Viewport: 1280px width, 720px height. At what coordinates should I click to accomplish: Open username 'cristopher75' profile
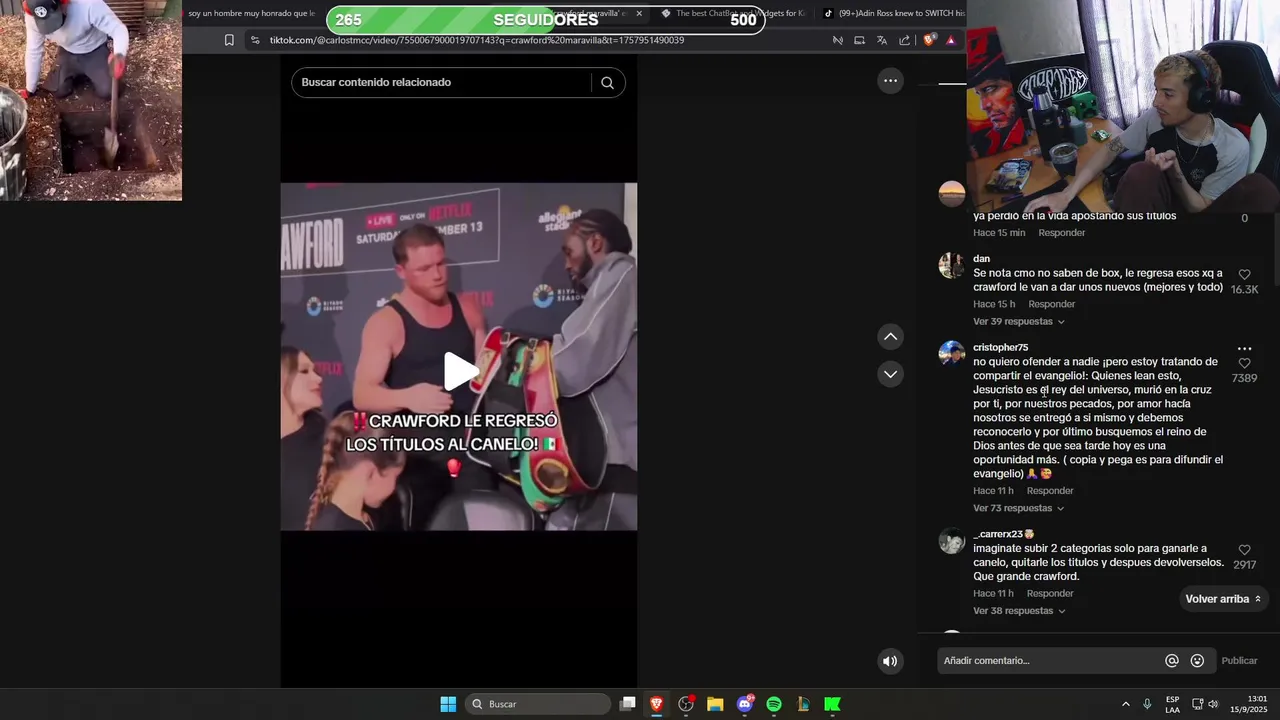pyautogui.click(x=1000, y=348)
